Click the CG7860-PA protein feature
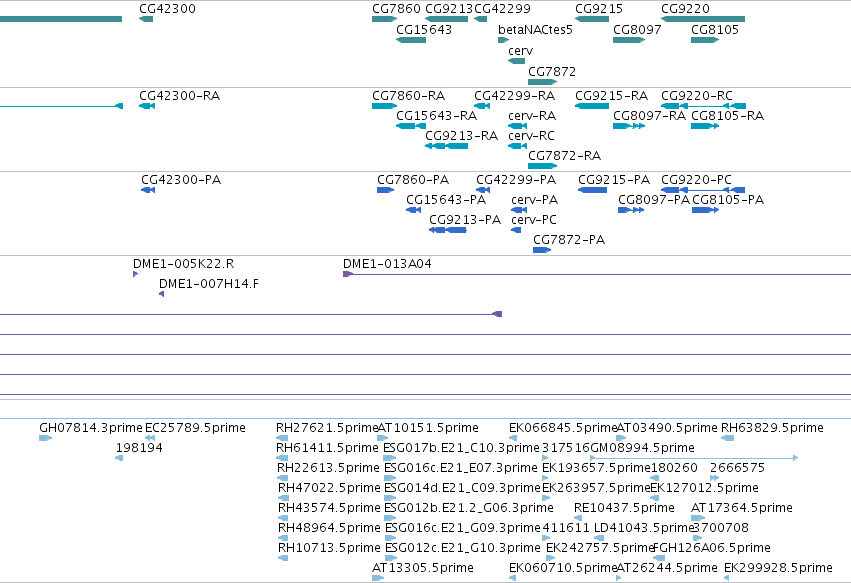The image size is (851, 583). click(x=385, y=190)
